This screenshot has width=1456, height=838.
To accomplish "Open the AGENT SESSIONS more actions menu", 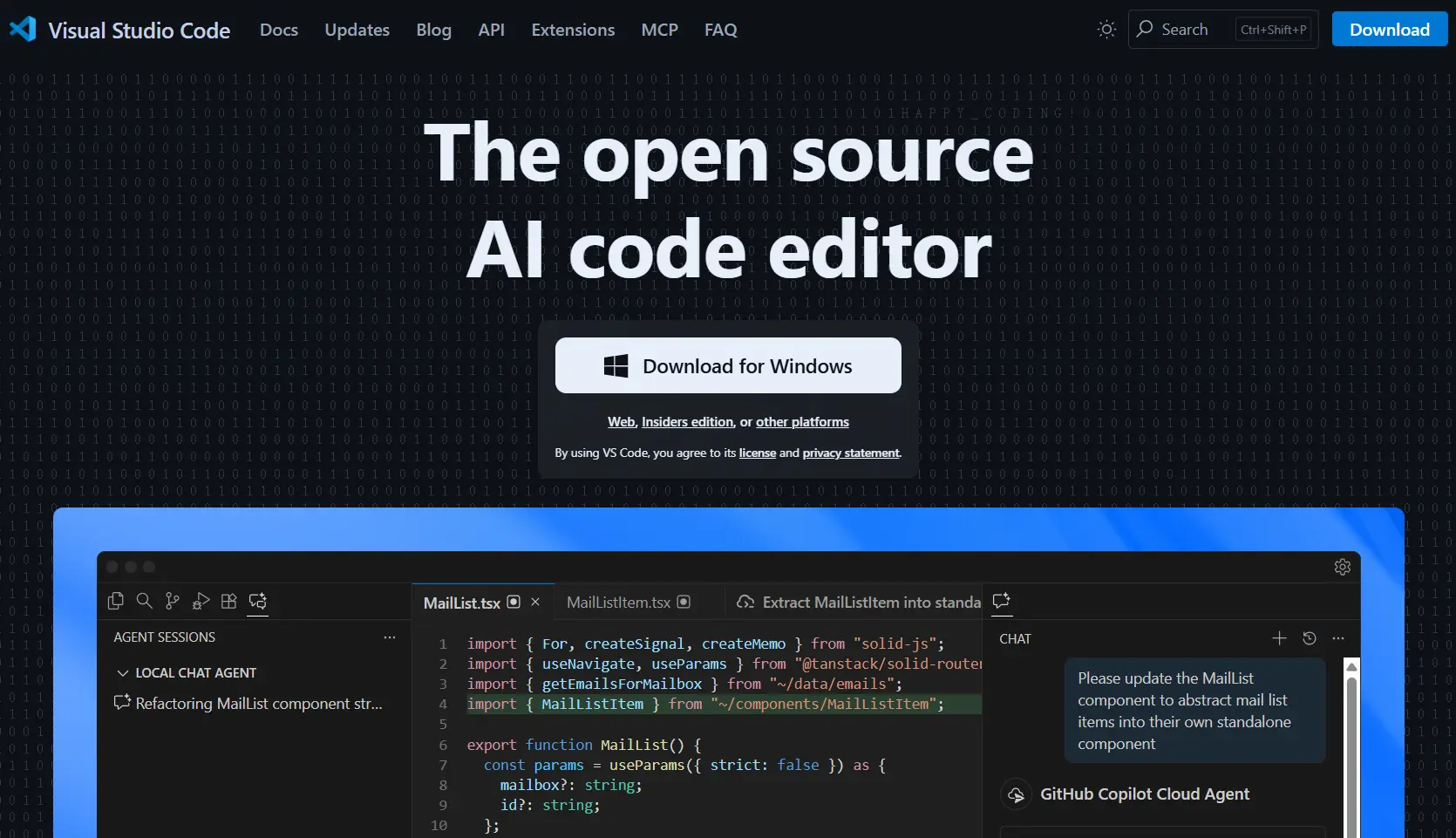I will (x=390, y=637).
